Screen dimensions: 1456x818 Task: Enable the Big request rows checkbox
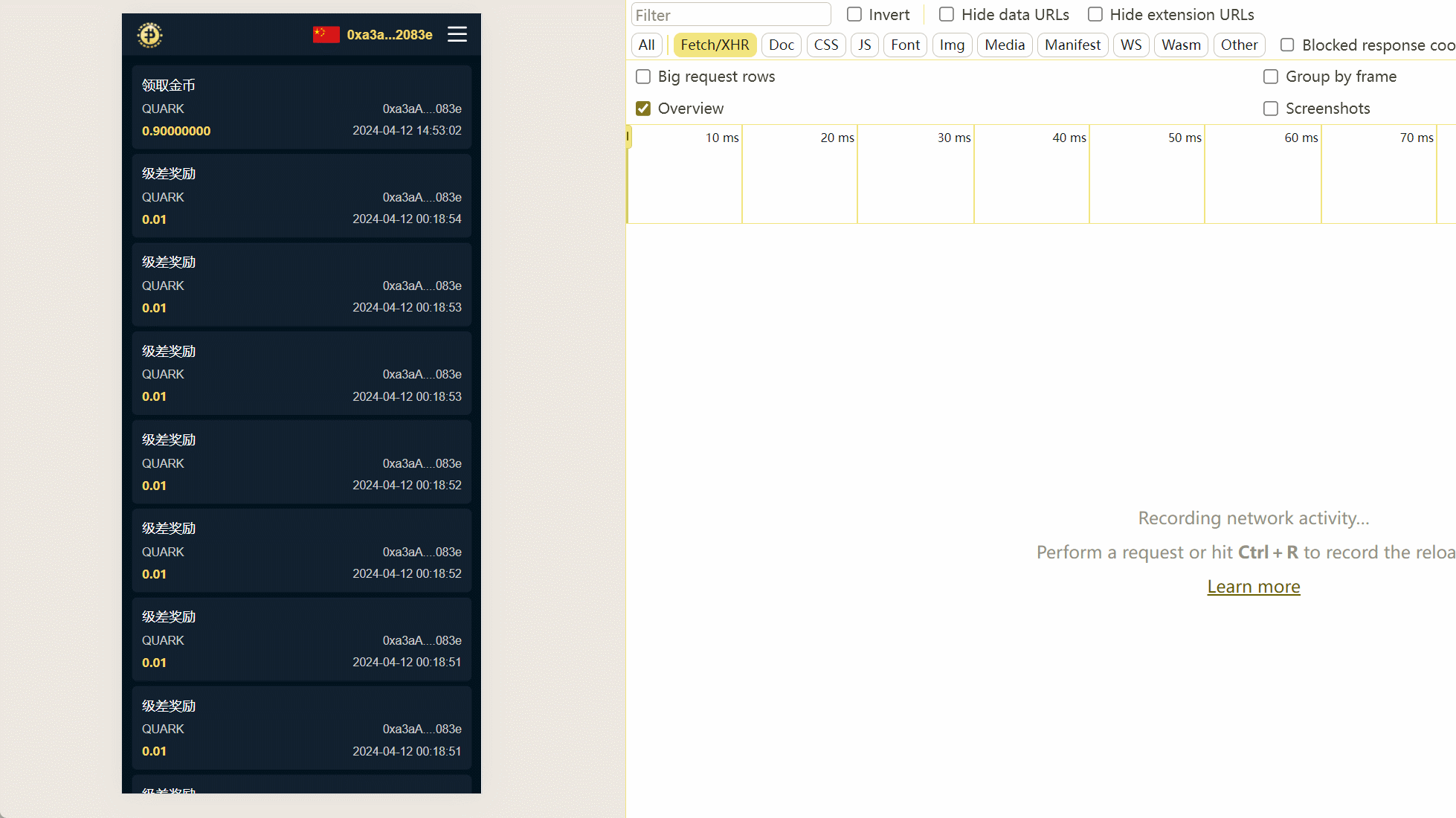point(644,76)
